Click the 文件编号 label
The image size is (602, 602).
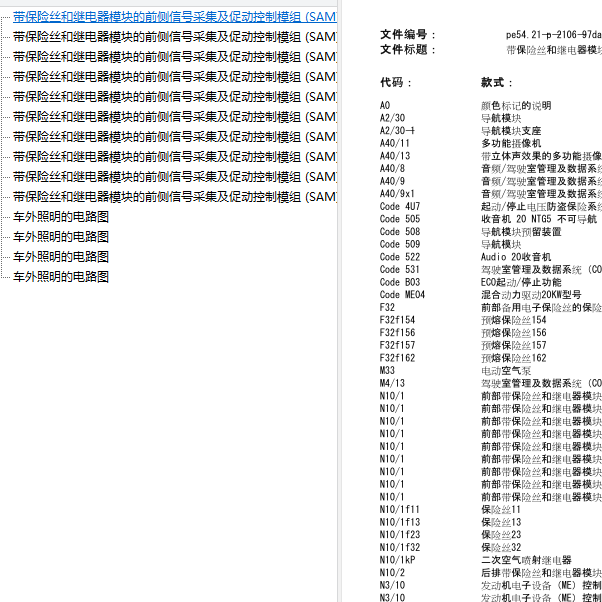pyautogui.click(x=408, y=35)
